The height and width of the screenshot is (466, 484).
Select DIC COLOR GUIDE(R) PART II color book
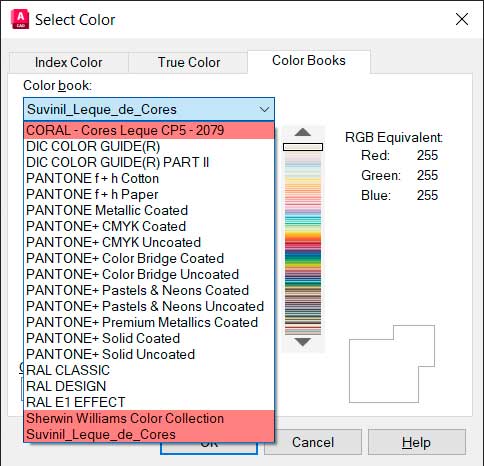tap(149, 162)
